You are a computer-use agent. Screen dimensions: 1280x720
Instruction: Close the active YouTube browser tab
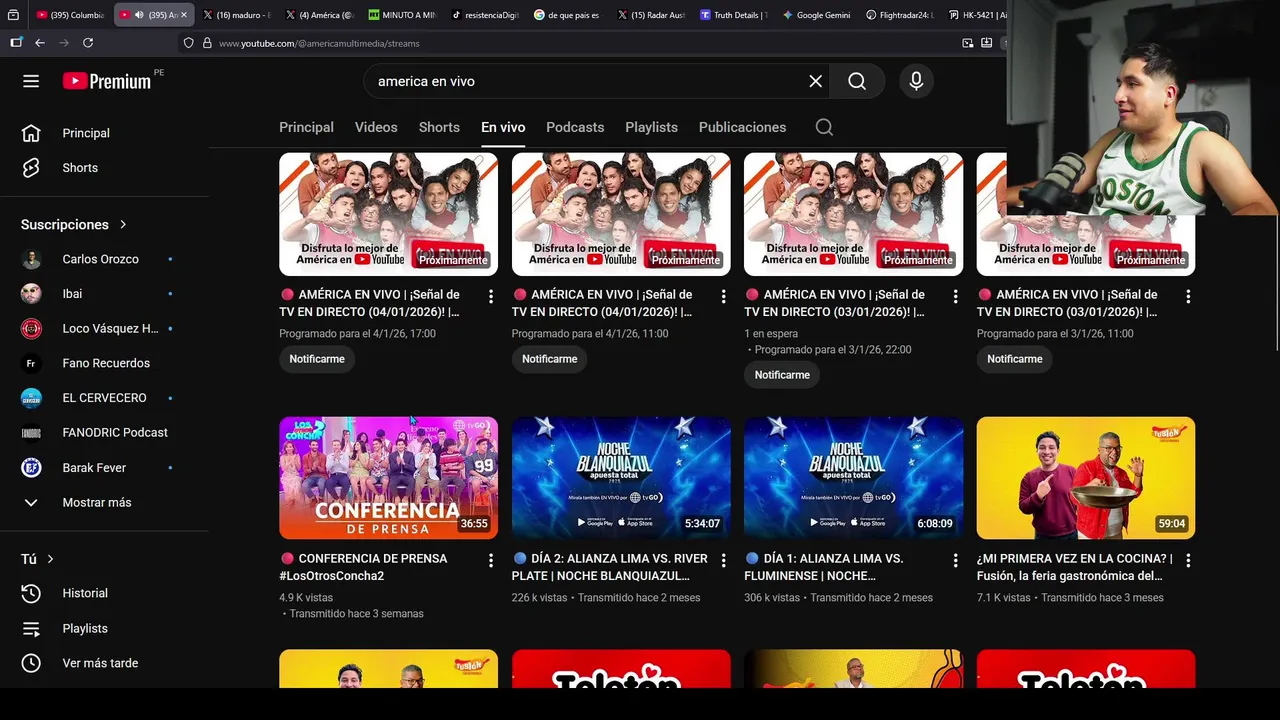coord(183,15)
